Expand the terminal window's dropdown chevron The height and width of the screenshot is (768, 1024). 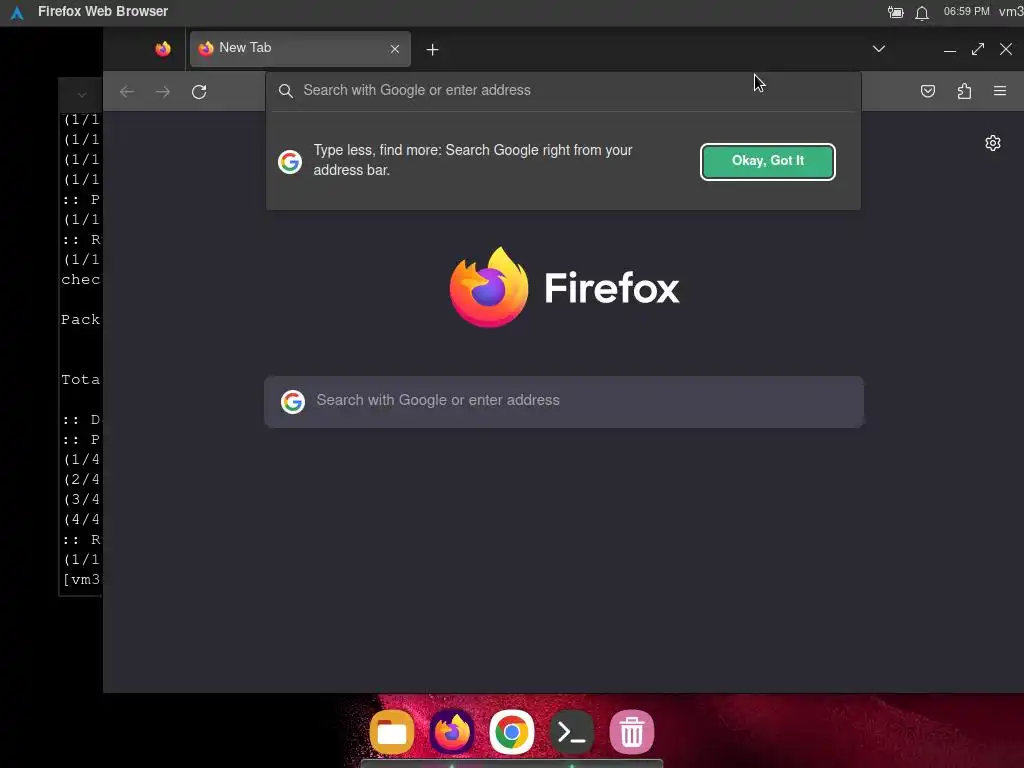[82, 95]
